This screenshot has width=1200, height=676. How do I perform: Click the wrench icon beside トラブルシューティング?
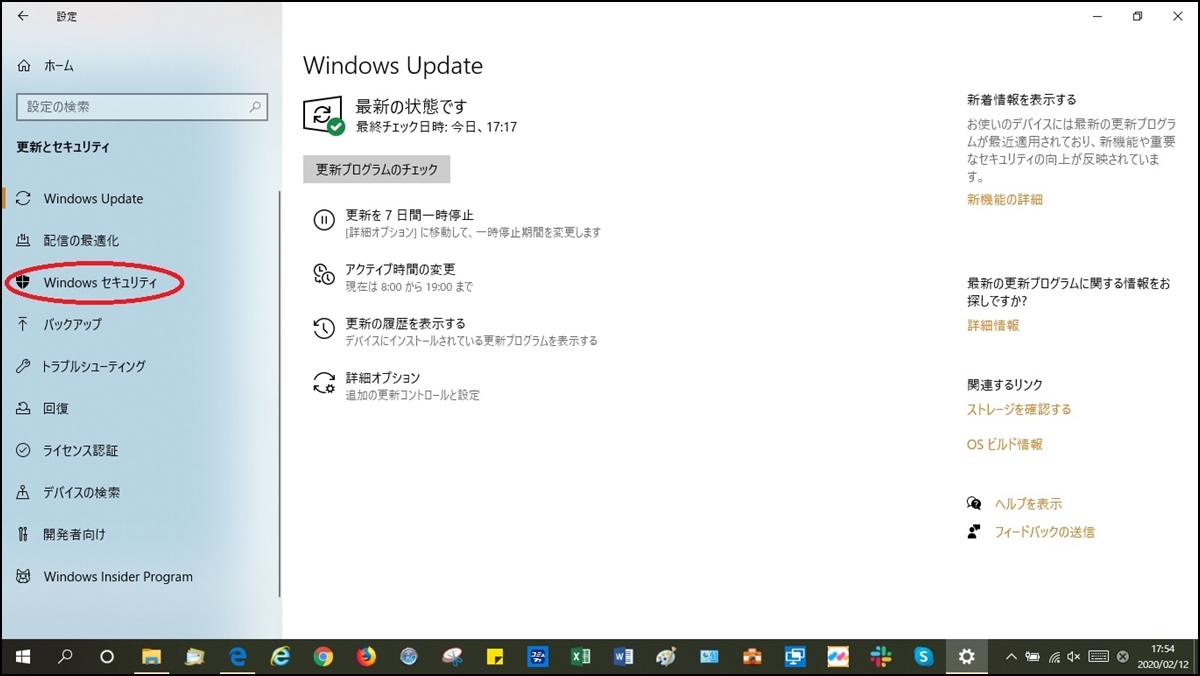[x=24, y=367]
